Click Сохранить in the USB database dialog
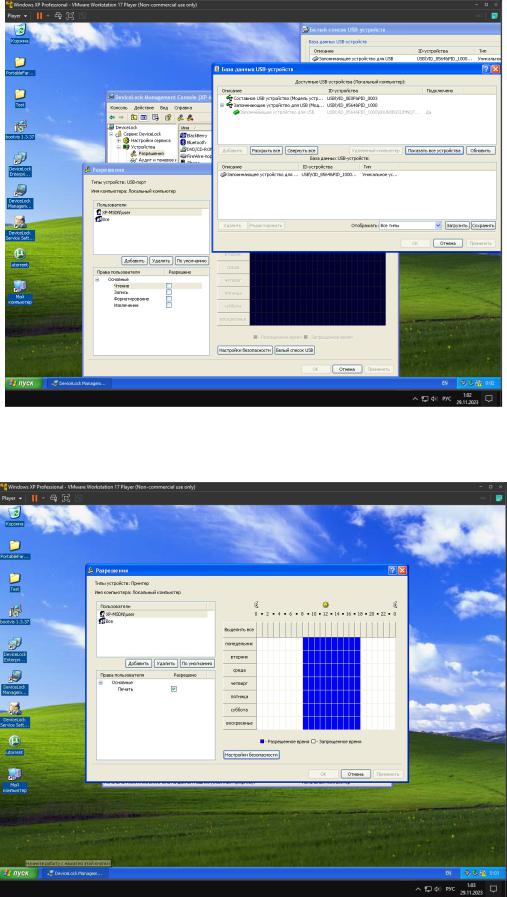Image resolution: width=507 pixels, height=897 pixels. pyautogui.click(x=484, y=226)
